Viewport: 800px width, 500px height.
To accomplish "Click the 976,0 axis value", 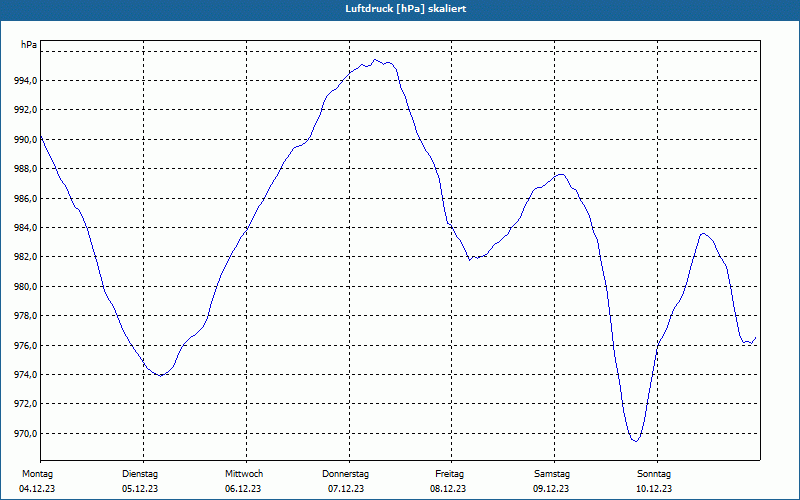I will tap(25, 345).
